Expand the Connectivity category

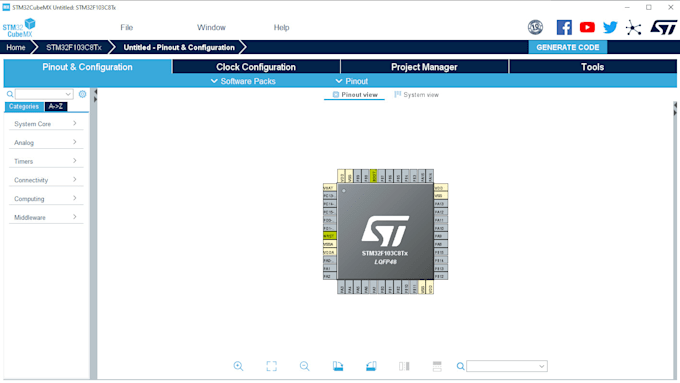pyautogui.click(x=46, y=180)
